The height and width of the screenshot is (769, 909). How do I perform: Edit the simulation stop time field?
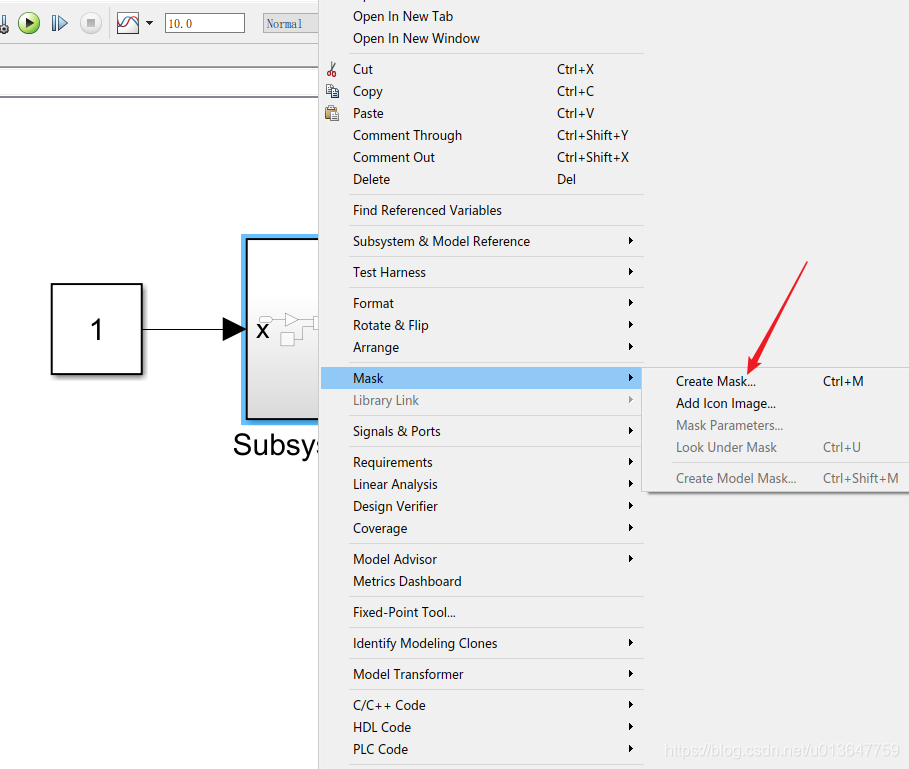click(x=205, y=23)
